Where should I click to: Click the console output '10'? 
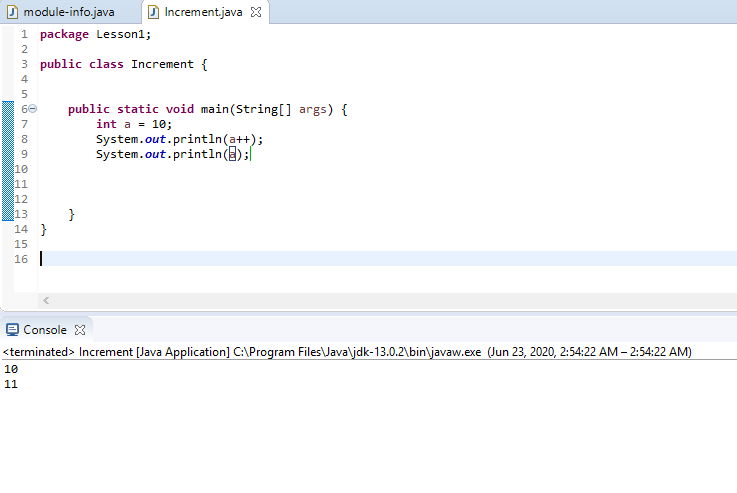coord(11,369)
